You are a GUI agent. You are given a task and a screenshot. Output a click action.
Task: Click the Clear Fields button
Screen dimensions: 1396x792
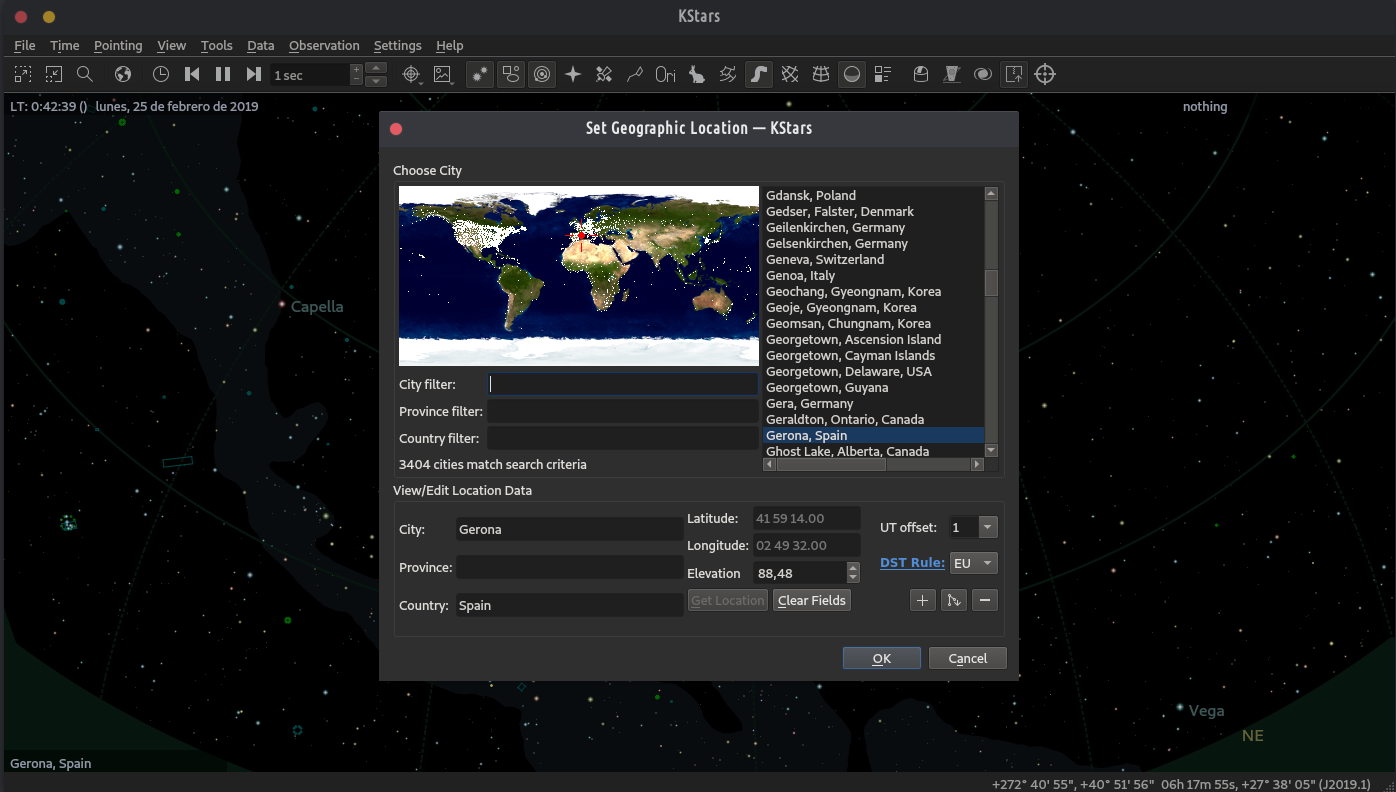point(812,600)
